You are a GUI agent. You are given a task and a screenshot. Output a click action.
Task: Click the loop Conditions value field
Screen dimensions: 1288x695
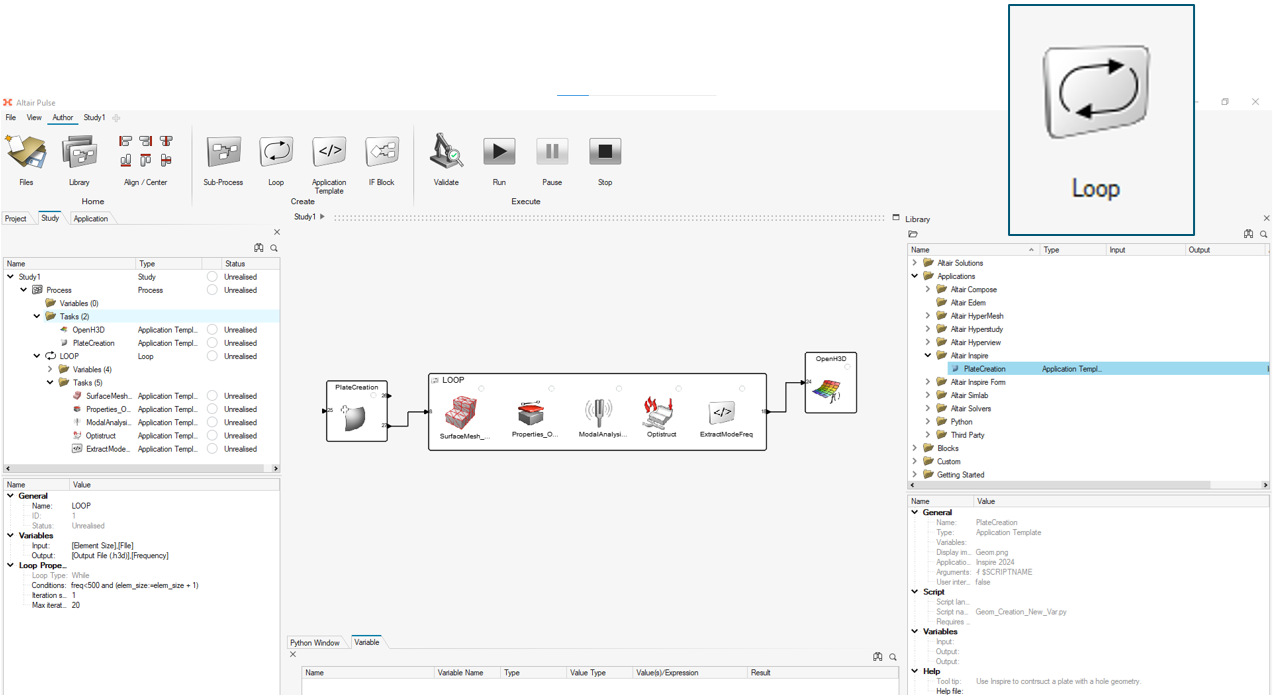[x=175, y=585]
